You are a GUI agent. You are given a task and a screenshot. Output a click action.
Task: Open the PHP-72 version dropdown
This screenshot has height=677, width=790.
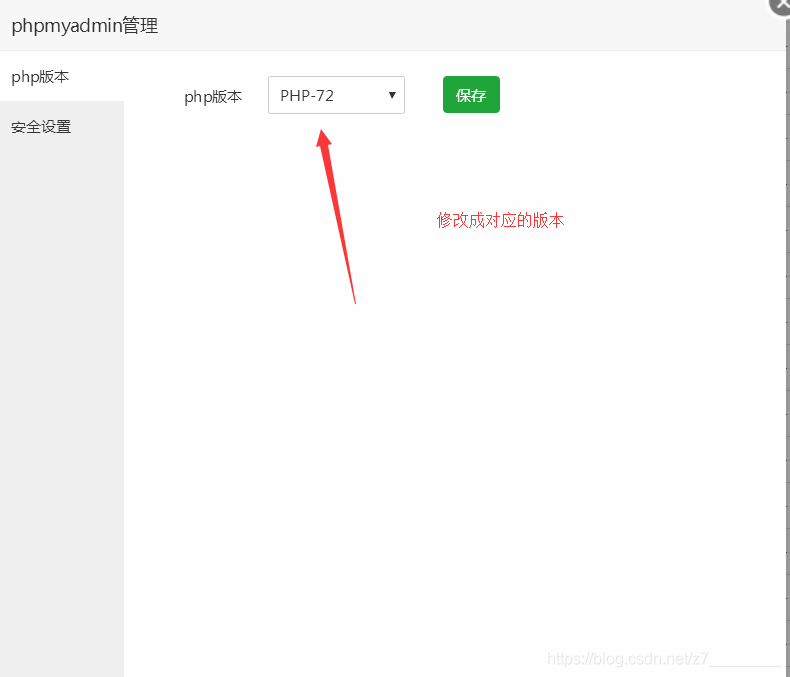tap(336, 95)
